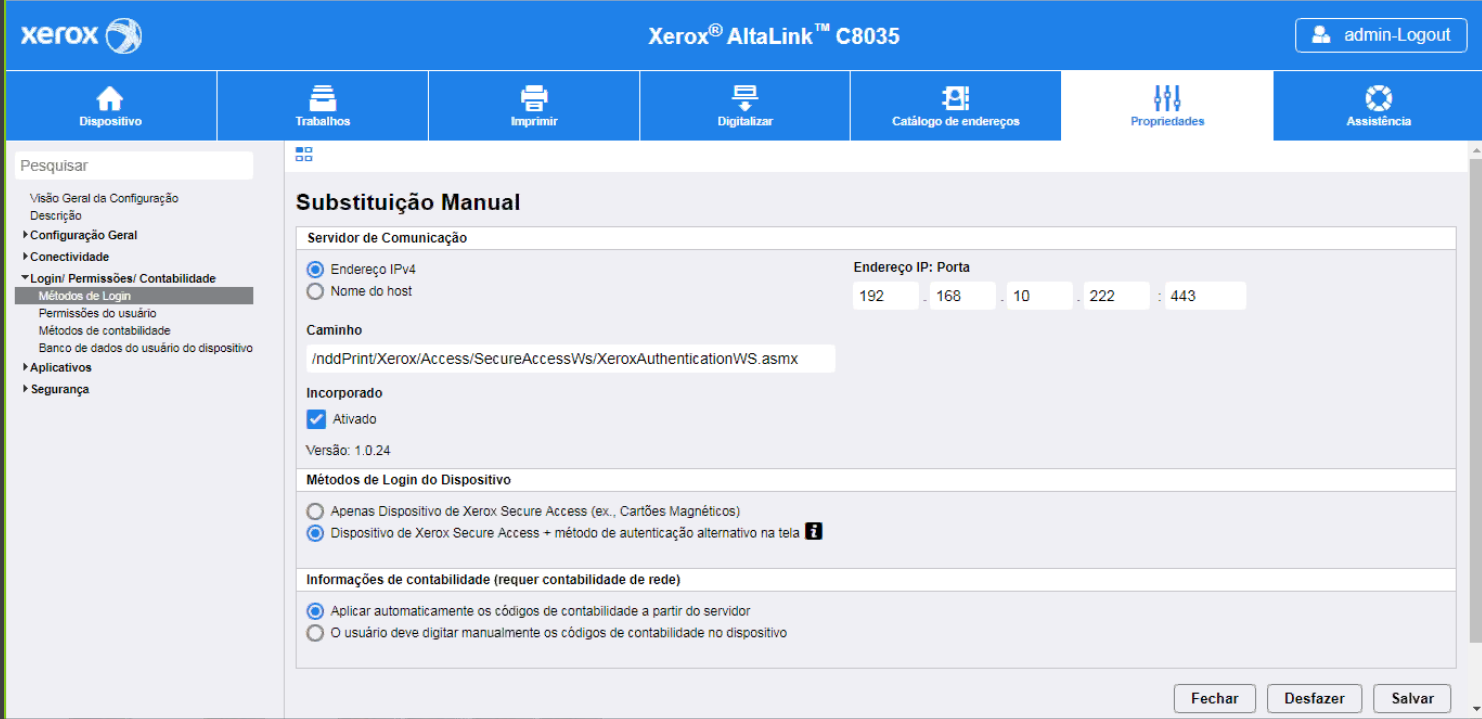1482x719 pixels.
Task: Click the info icon beside alternative authentication
Action: click(x=814, y=532)
